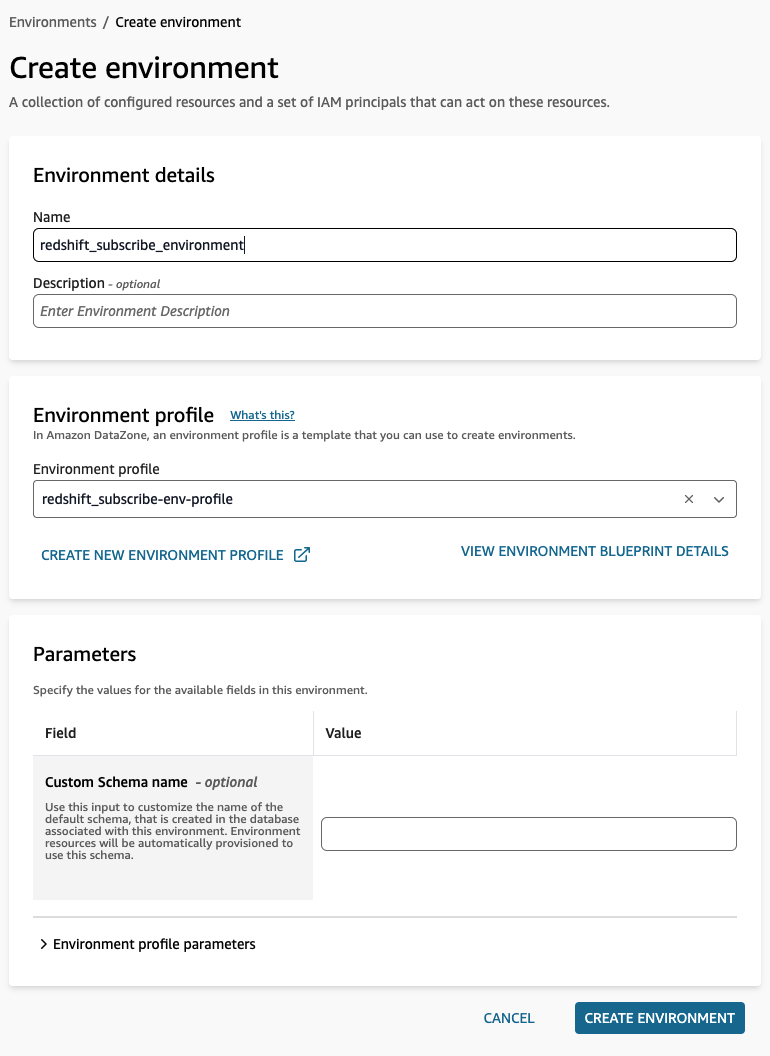Click the Environment profile parameters label
Image resolution: width=770 pixels, height=1056 pixels.
pyautogui.click(x=154, y=944)
